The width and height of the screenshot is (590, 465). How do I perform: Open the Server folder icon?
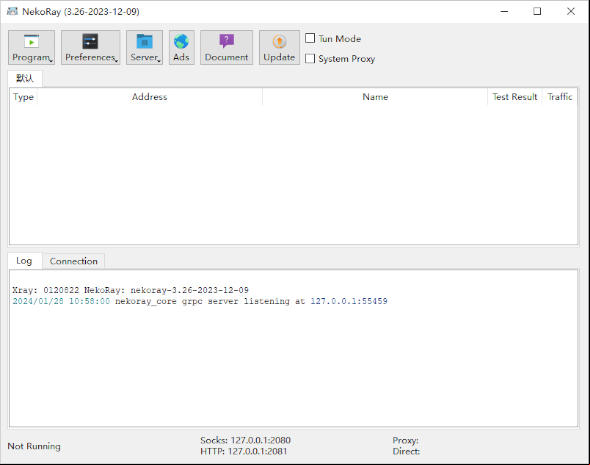[x=144, y=41]
